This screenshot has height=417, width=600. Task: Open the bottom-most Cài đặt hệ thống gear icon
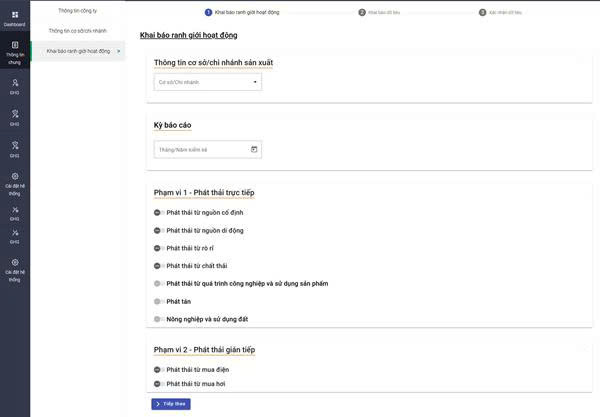click(15, 265)
